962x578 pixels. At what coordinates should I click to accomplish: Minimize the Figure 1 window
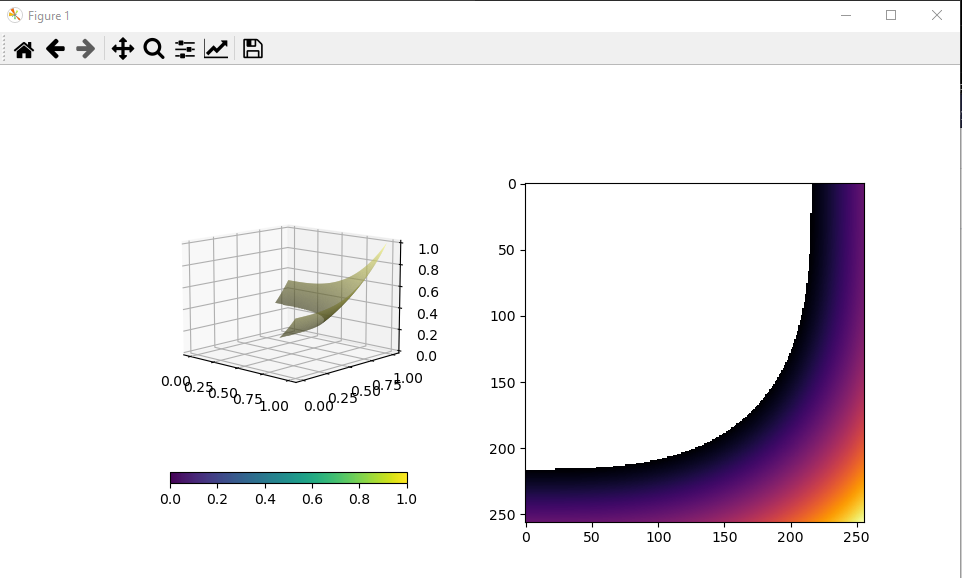pyautogui.click(x=846, y=15)
